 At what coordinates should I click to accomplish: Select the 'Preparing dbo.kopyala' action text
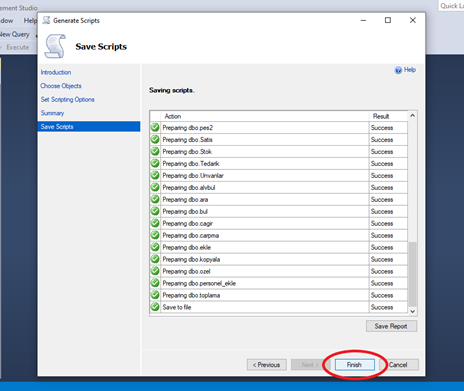pos(191,259)
